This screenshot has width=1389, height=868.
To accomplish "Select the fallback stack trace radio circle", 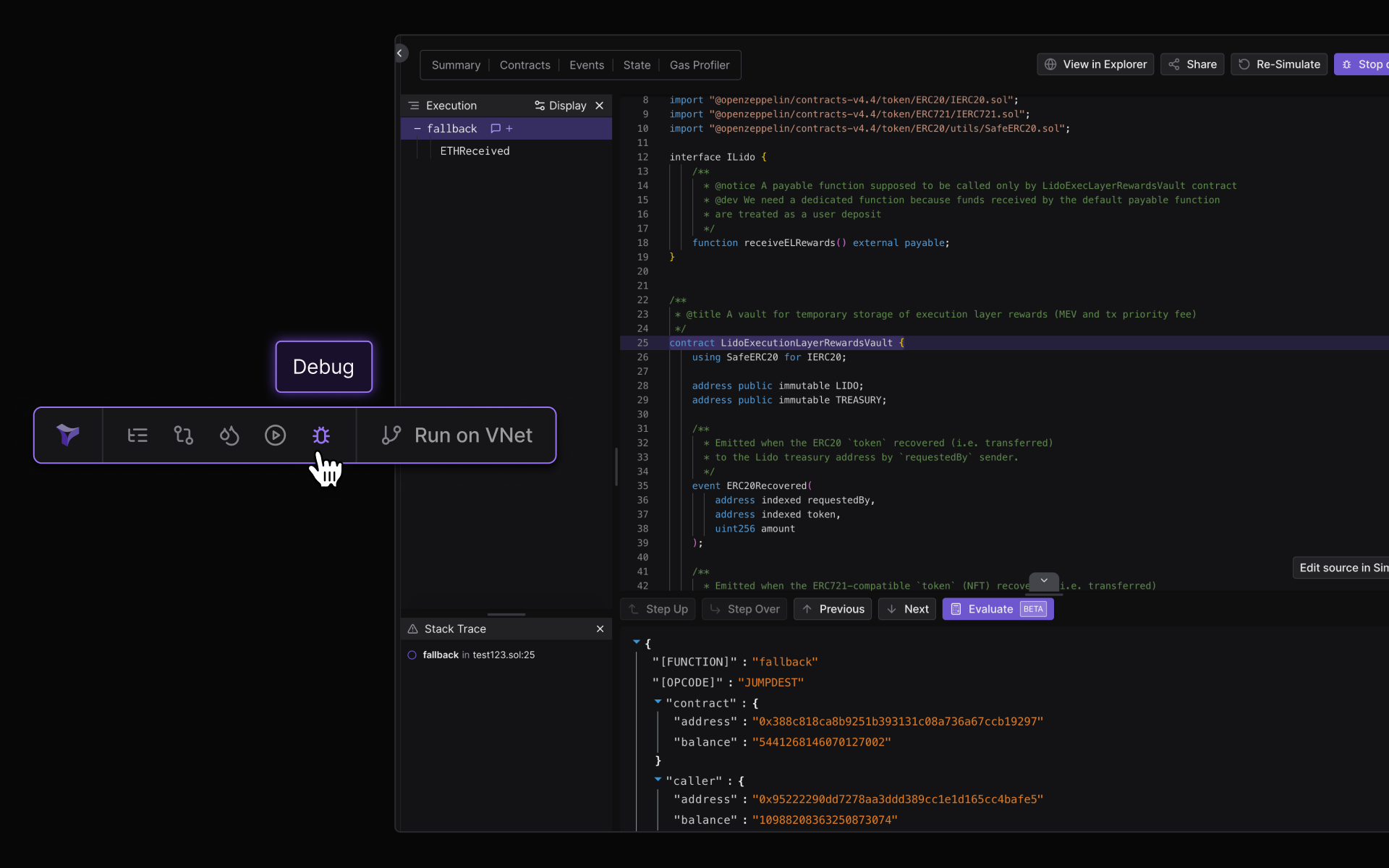I will point(412,655).
